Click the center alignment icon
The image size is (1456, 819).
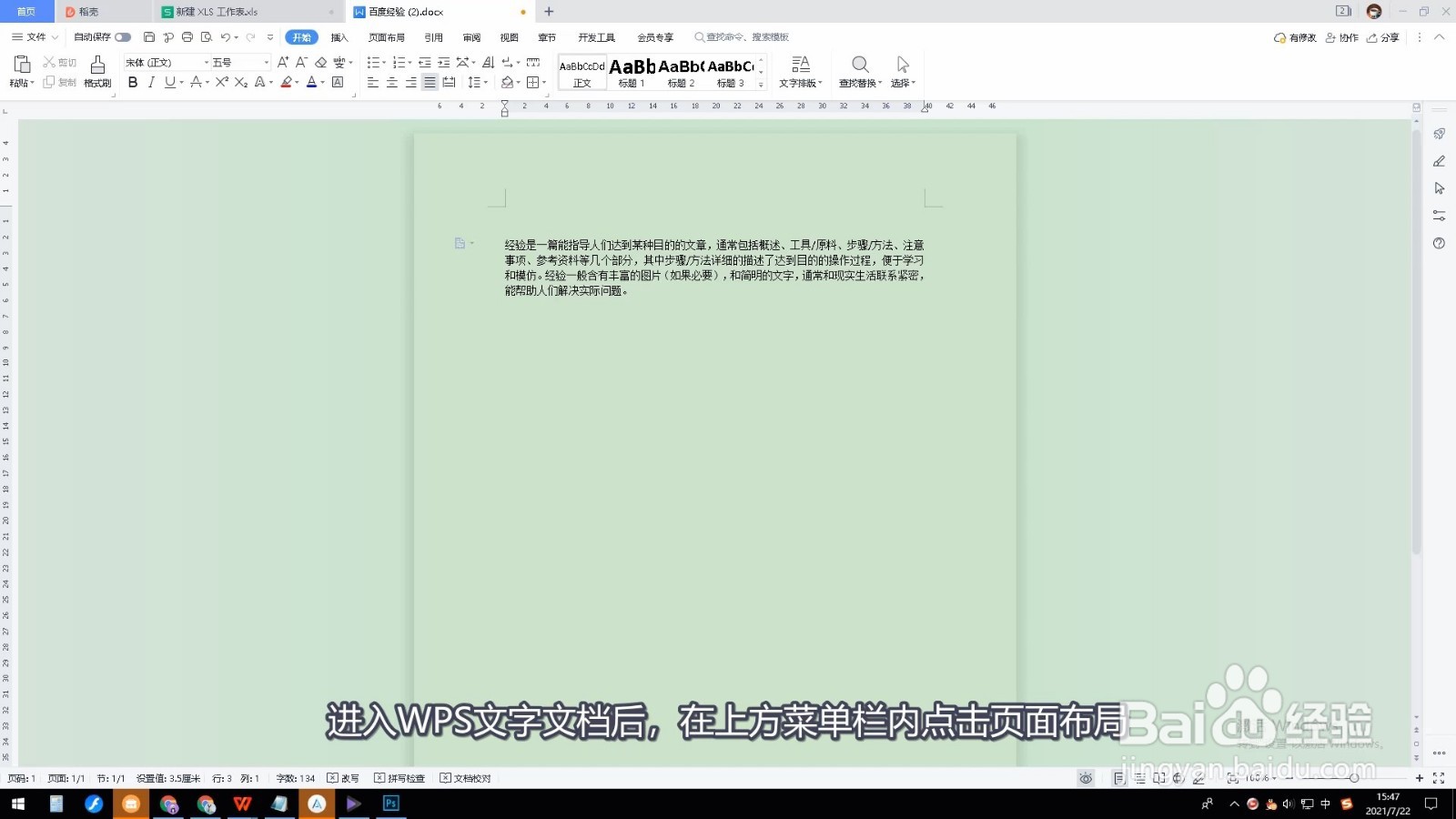point(390,83)
